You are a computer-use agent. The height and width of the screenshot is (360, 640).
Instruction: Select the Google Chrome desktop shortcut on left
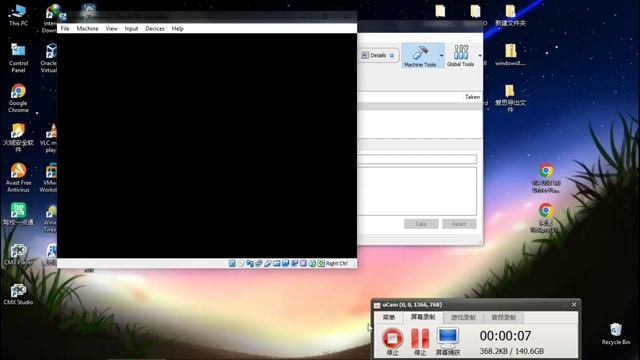point(18,98)
